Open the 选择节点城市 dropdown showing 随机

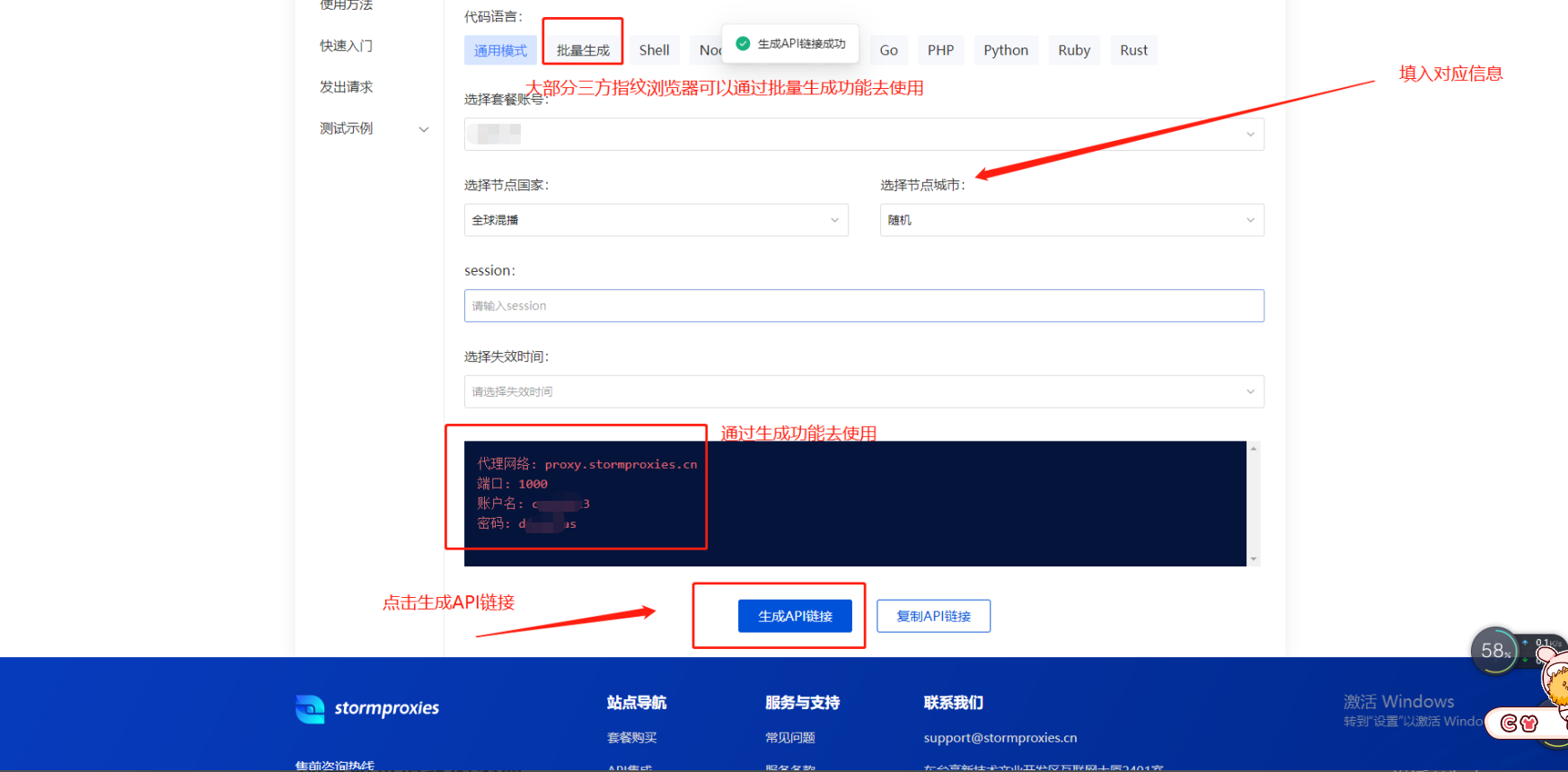pos(1071,220)
